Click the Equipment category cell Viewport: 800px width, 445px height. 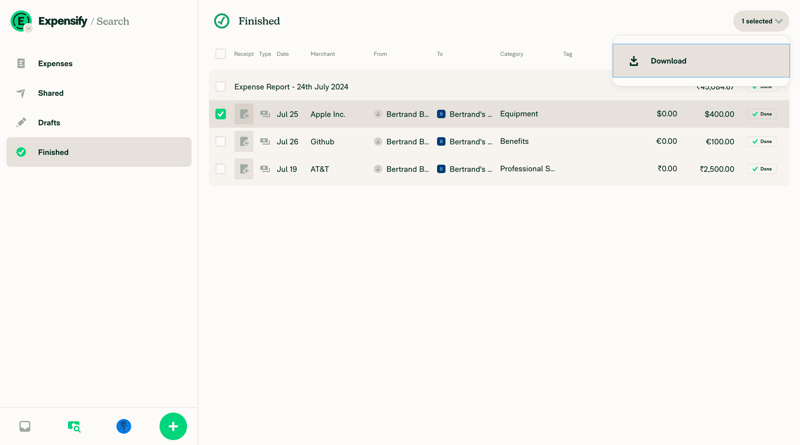(x=519, y=114)
